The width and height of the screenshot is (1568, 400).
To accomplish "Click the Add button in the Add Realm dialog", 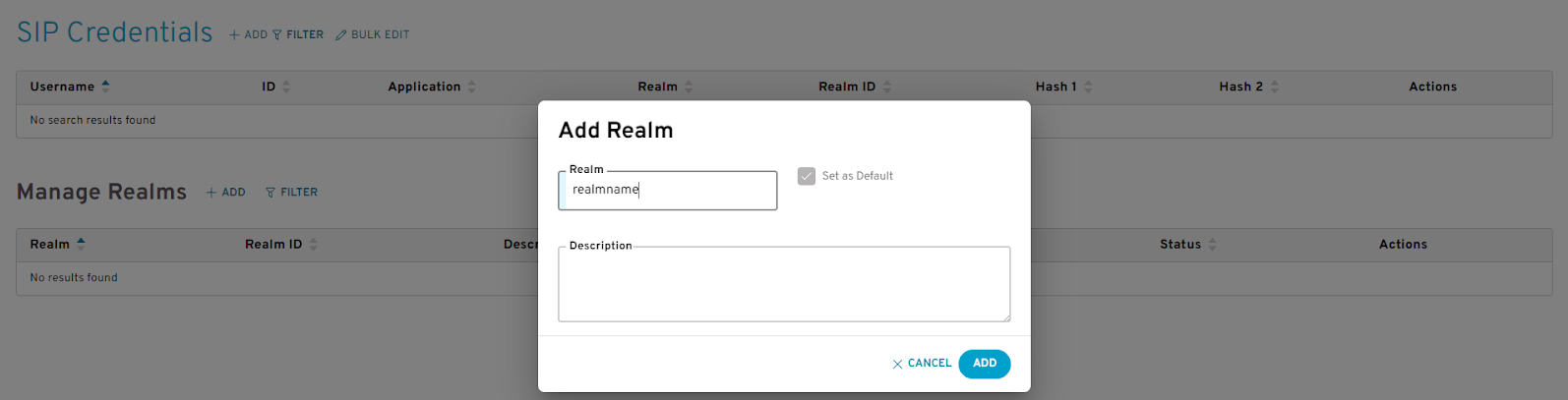I will (x=985, y=364).
